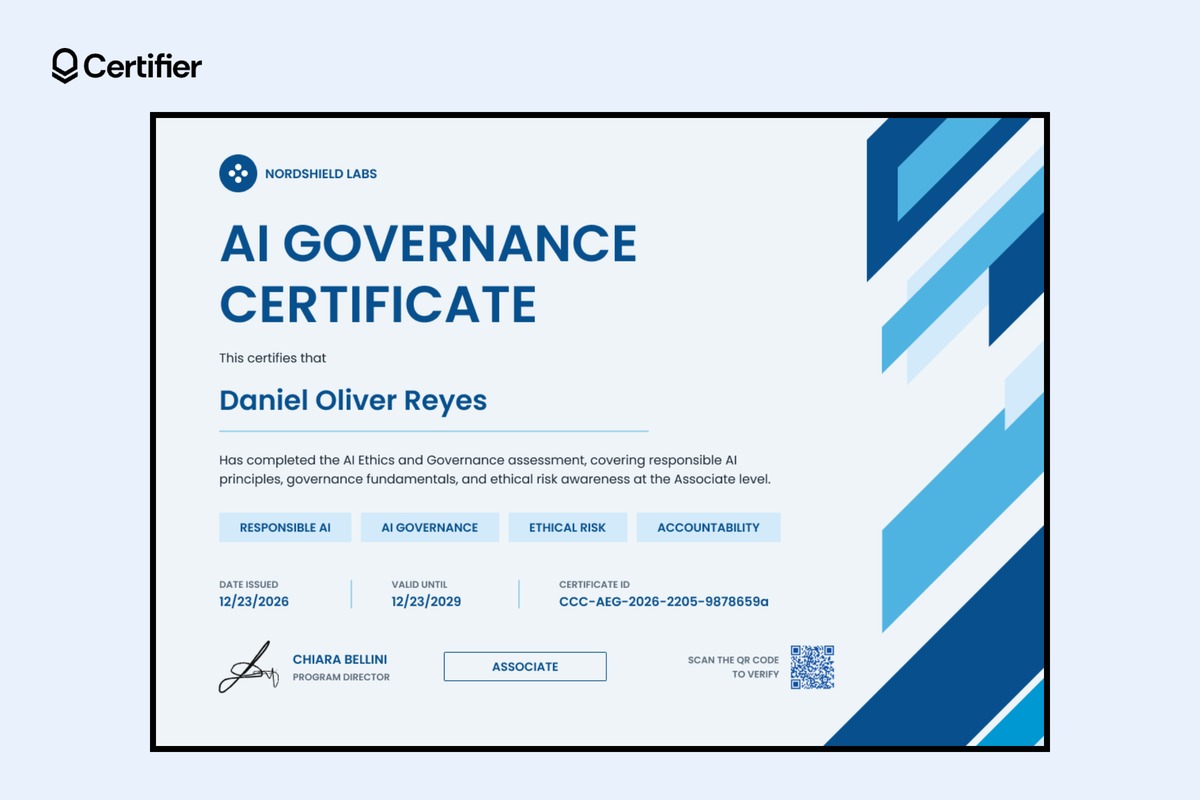Click the CERTIFICATE ID label

pos(595,584)
